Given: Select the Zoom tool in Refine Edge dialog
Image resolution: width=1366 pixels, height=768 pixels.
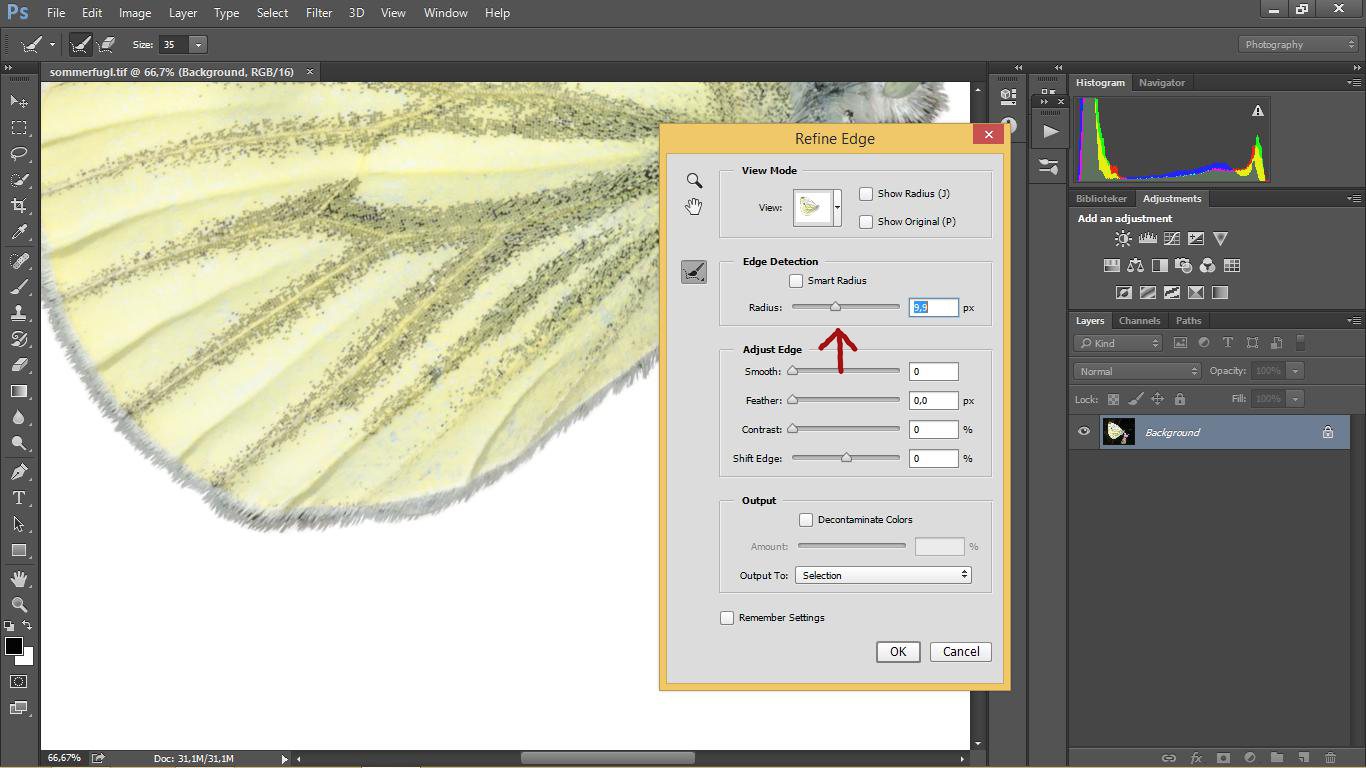Looking at the screenshot, I should [x=694, y=180].
